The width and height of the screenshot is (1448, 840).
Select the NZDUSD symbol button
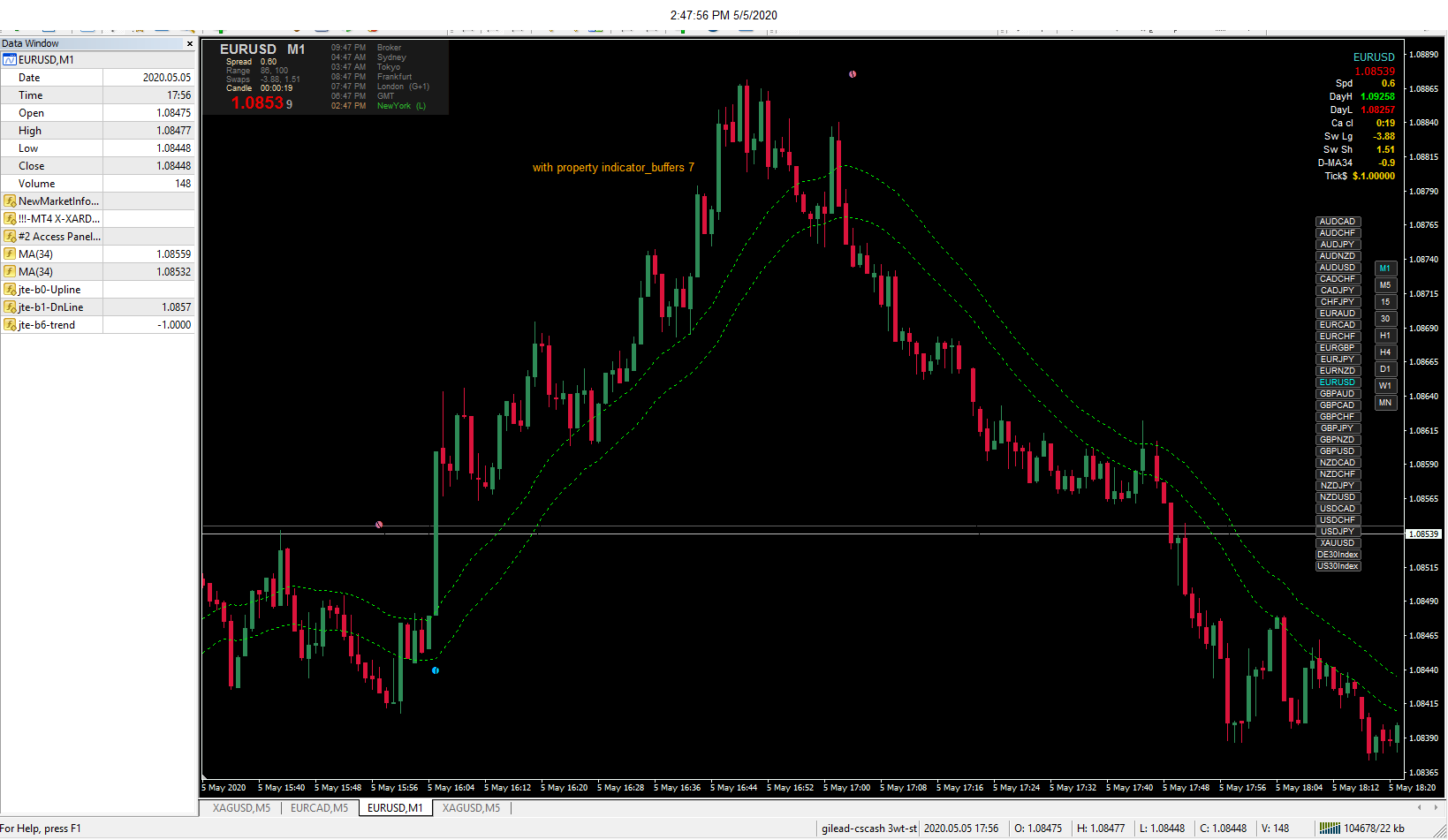tap(1338, 497)
